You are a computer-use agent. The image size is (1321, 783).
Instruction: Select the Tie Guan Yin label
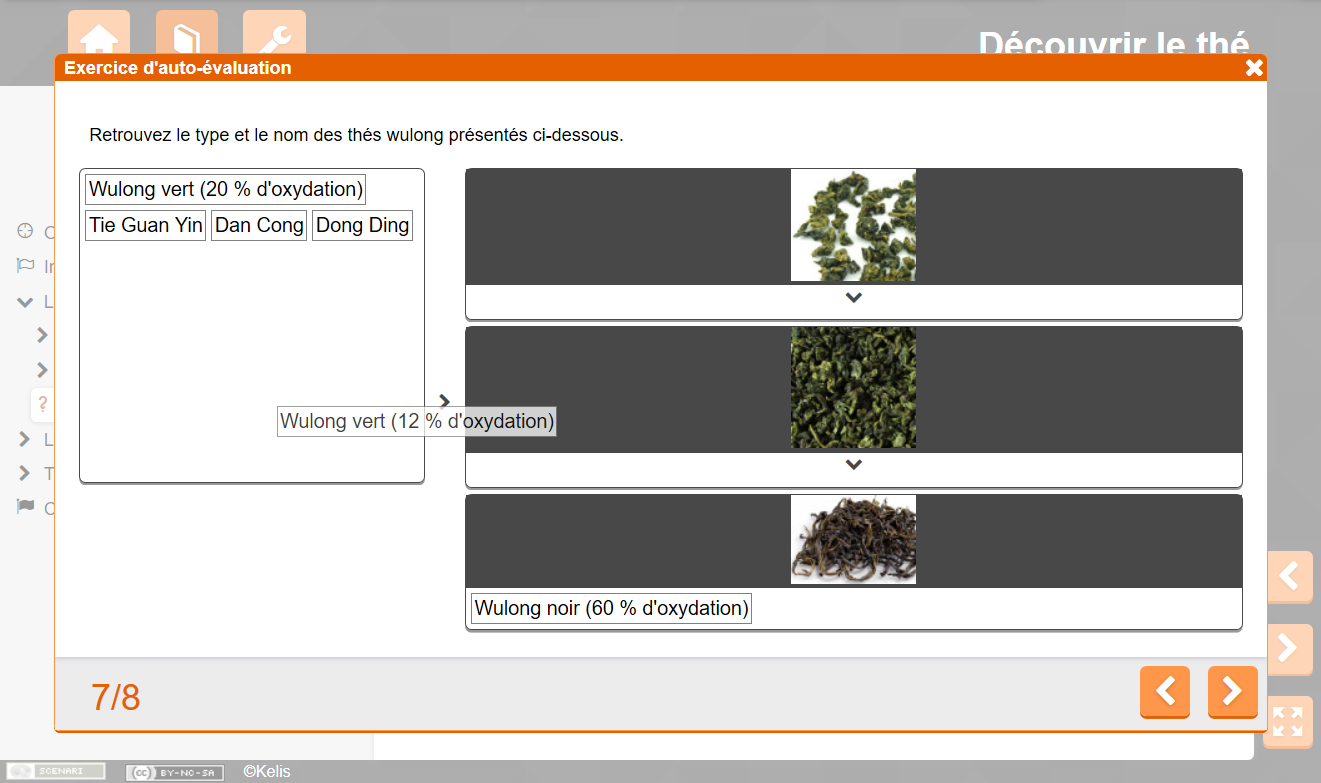pos(146,225)
